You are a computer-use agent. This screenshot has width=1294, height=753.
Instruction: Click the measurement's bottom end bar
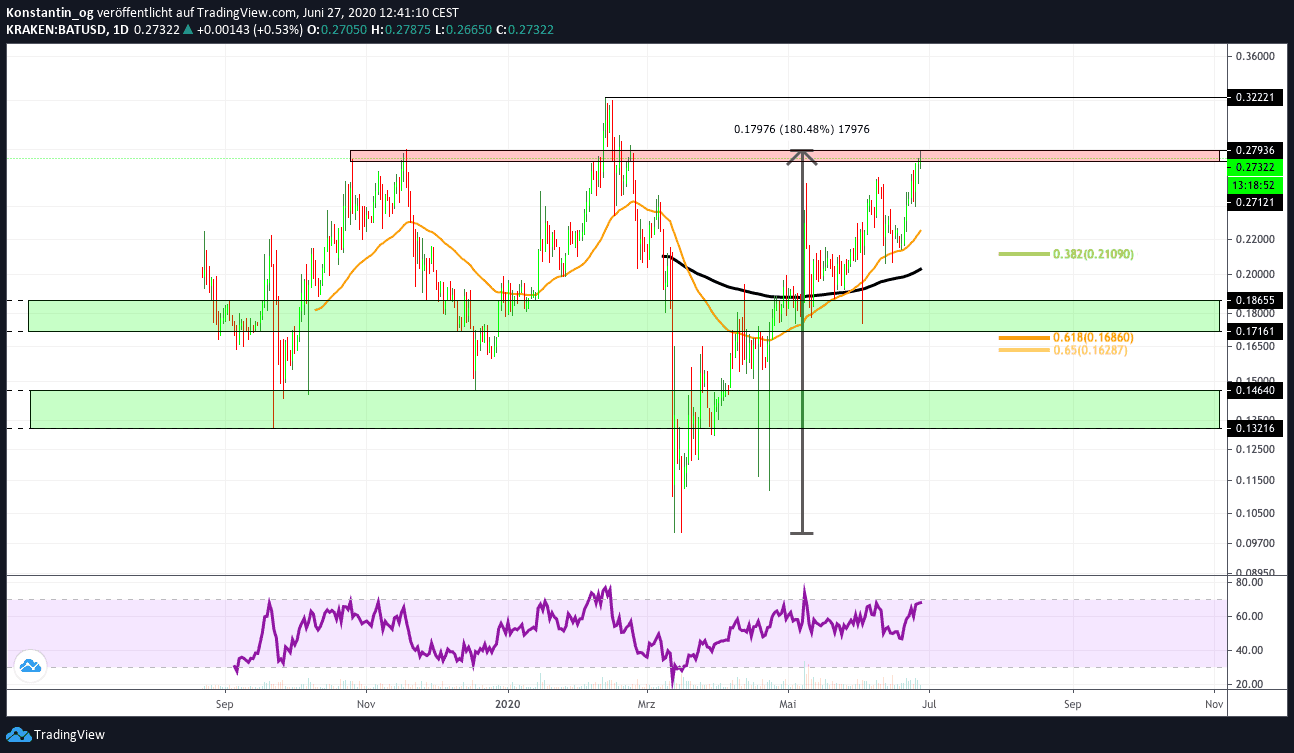802,533
